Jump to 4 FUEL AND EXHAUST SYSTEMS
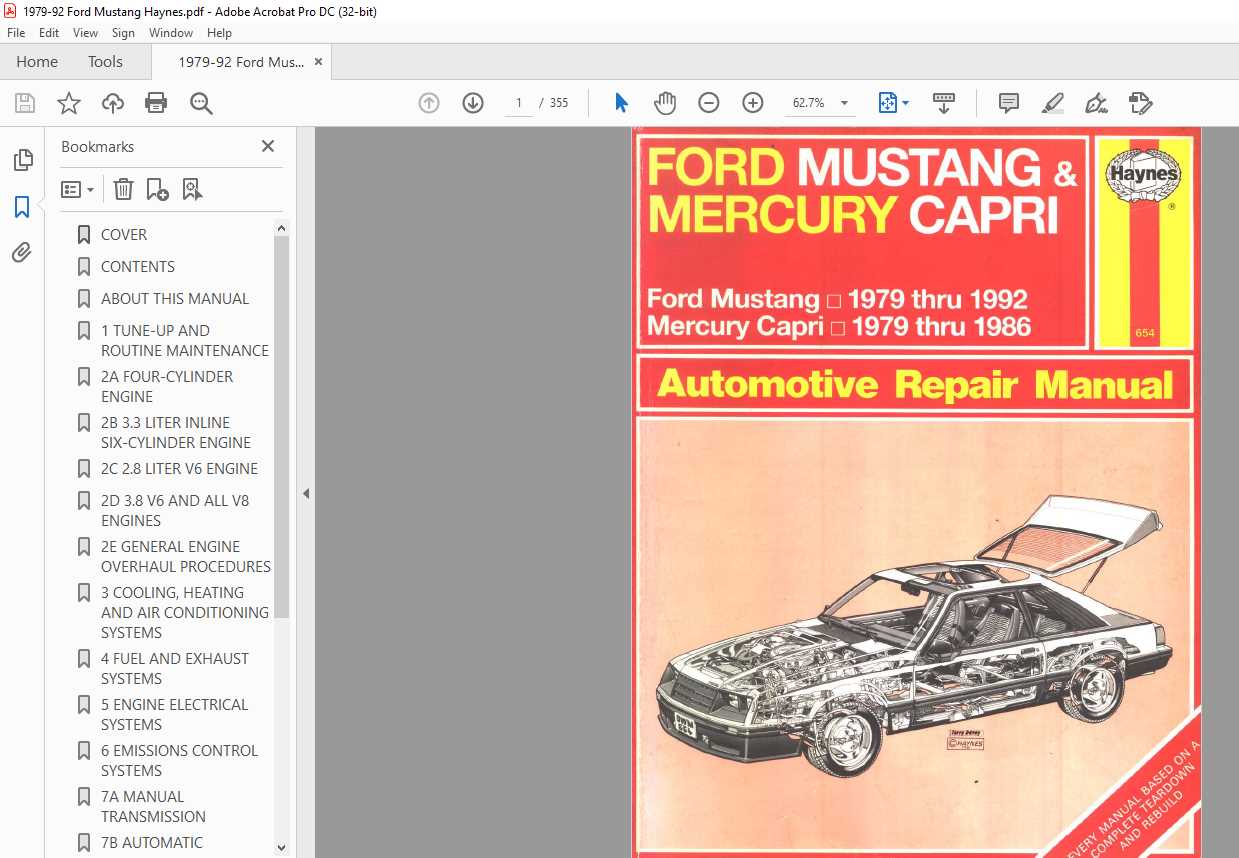Screen dimensions: 1239x858 174,668
